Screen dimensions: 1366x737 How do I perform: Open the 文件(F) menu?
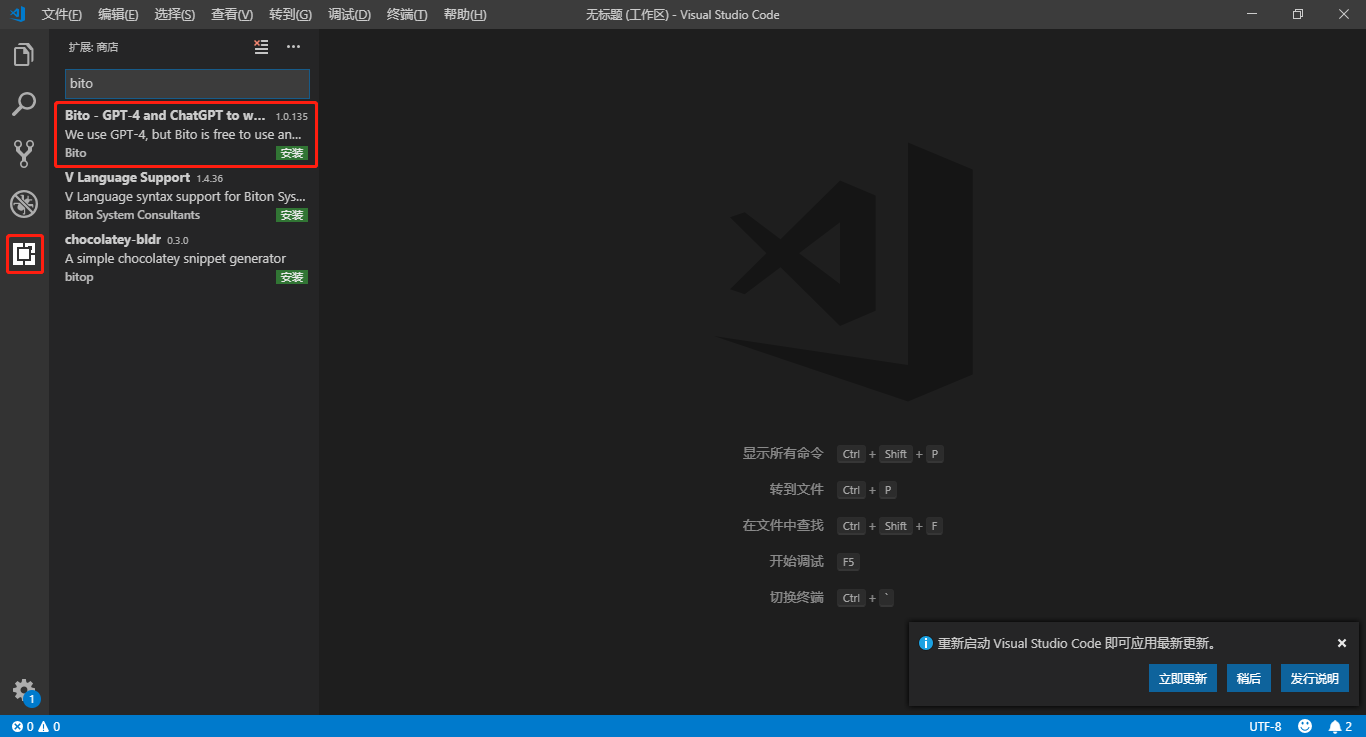pyautogui.click(x=62, y=15)
